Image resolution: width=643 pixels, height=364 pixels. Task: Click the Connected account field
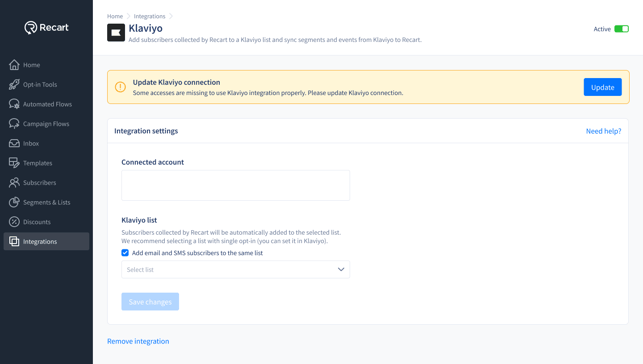235,185
